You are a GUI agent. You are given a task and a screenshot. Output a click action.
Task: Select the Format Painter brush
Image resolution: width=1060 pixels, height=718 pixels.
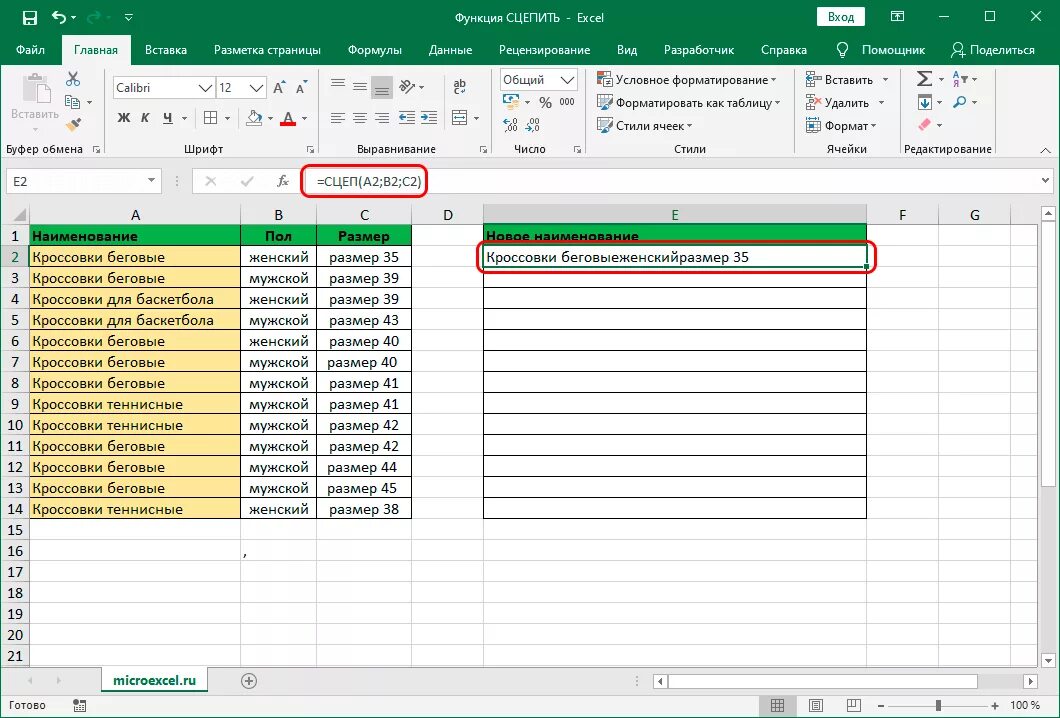73,124
